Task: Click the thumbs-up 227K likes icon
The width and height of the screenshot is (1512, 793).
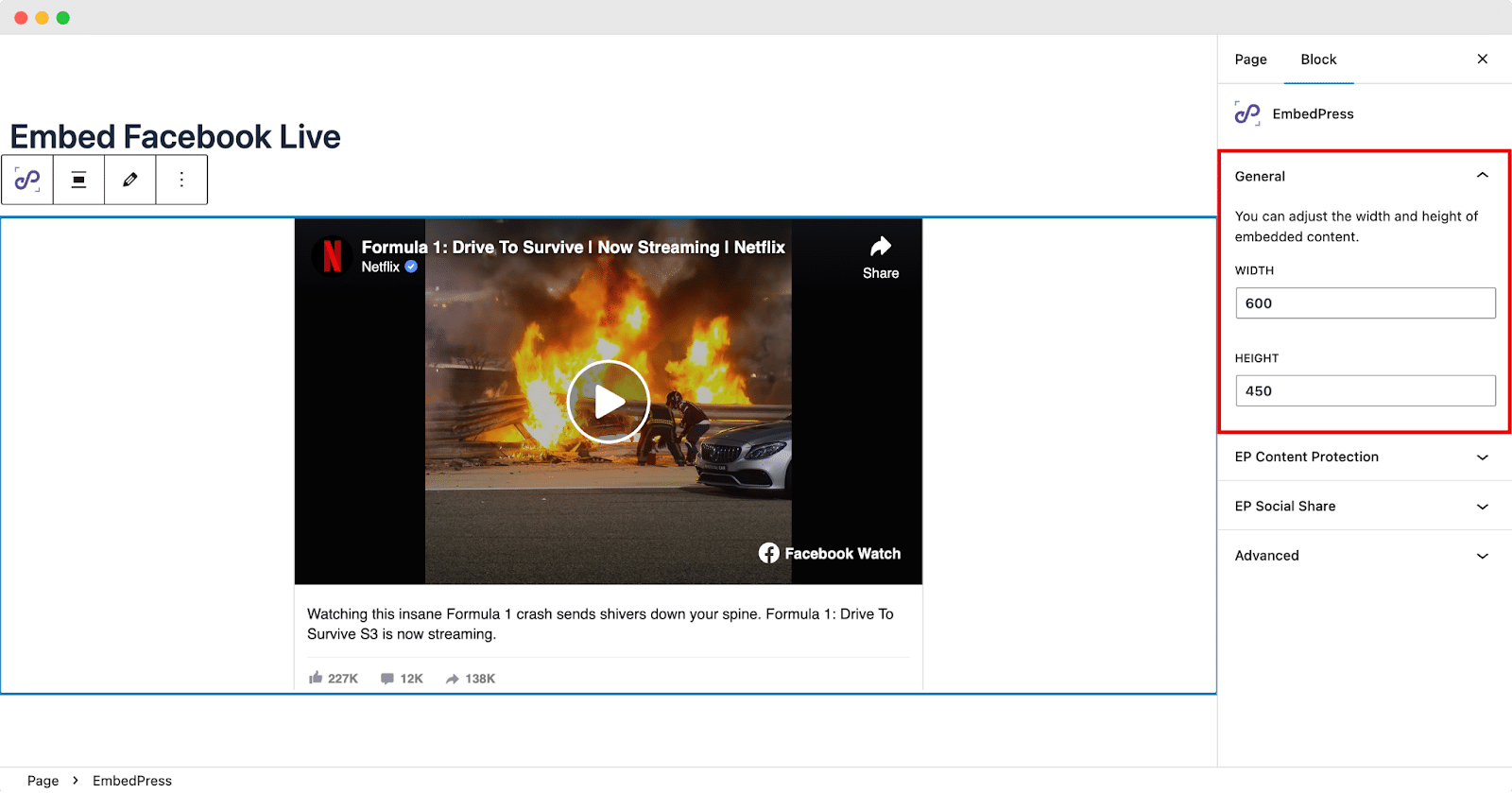Action: (316, 678)
